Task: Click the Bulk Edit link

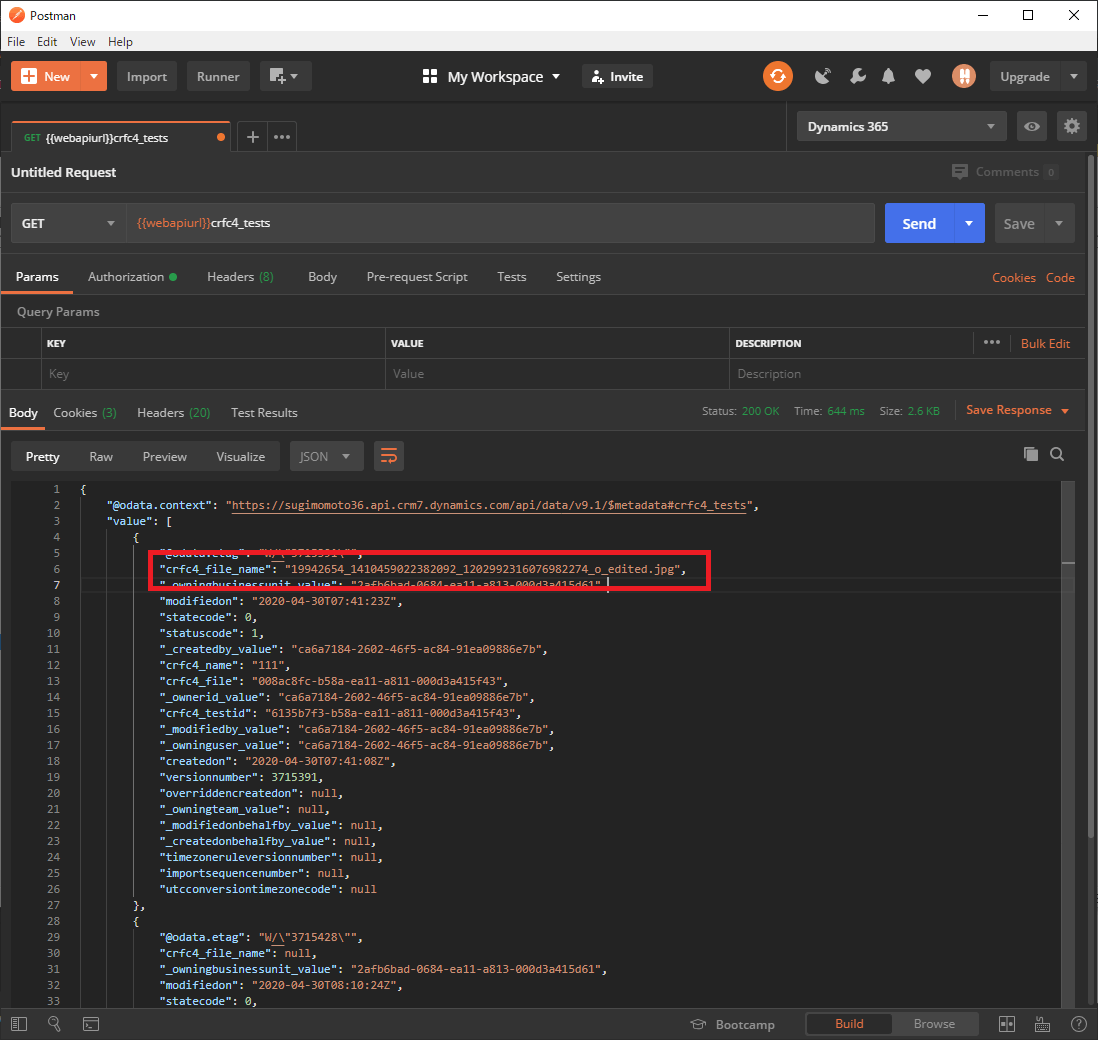Action: click(x=1045, y=343)
